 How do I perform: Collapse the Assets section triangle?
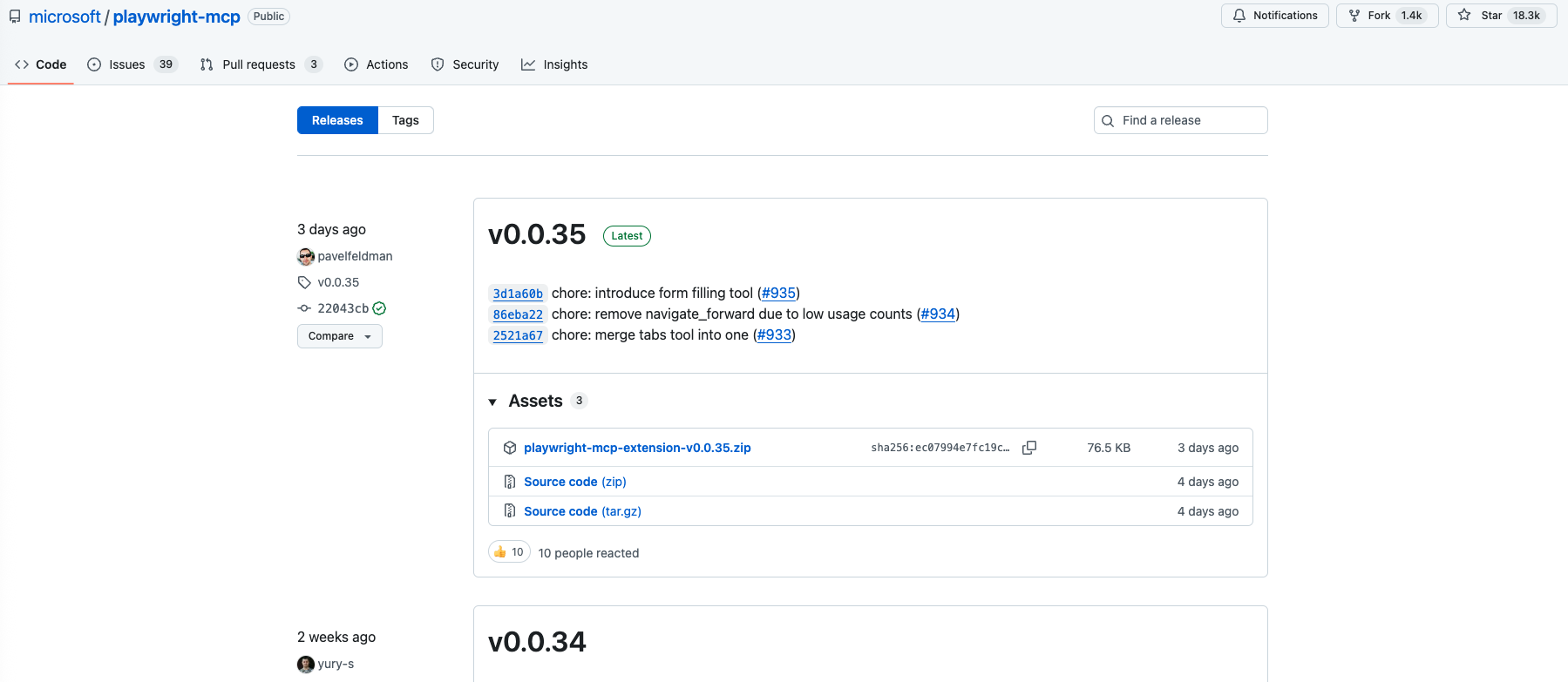pyautogui.click(x=492, y=402)
